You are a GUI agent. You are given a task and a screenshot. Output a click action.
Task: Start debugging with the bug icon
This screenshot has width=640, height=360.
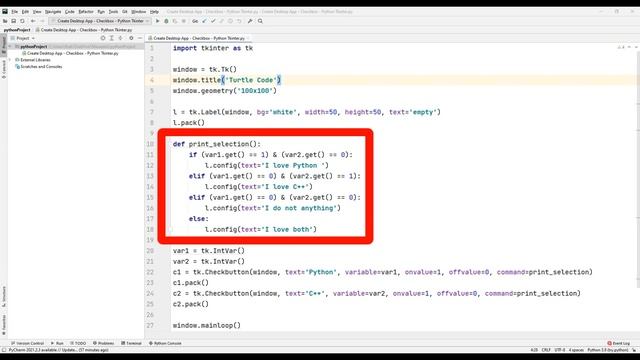(166, 21)
